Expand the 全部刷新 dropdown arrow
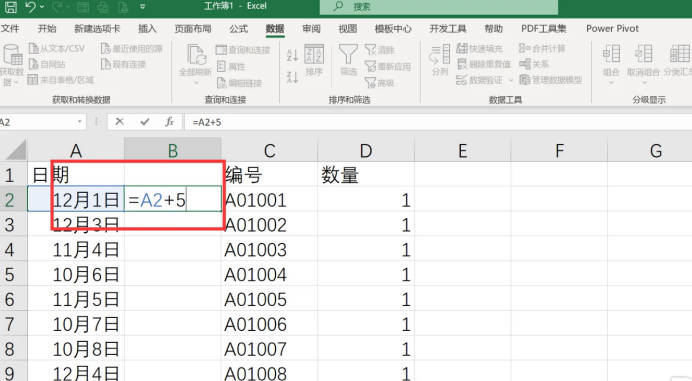692x381 pixels. coord(196,83)
